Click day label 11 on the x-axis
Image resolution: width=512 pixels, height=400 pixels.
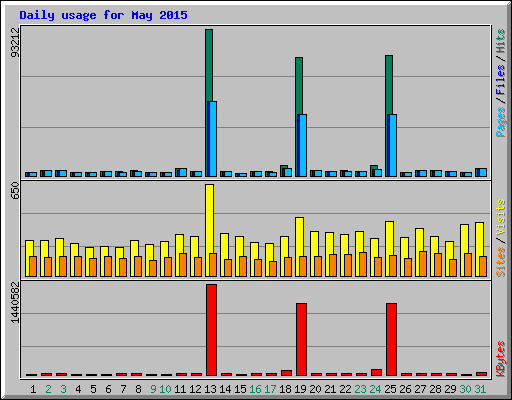click(180, 389)
